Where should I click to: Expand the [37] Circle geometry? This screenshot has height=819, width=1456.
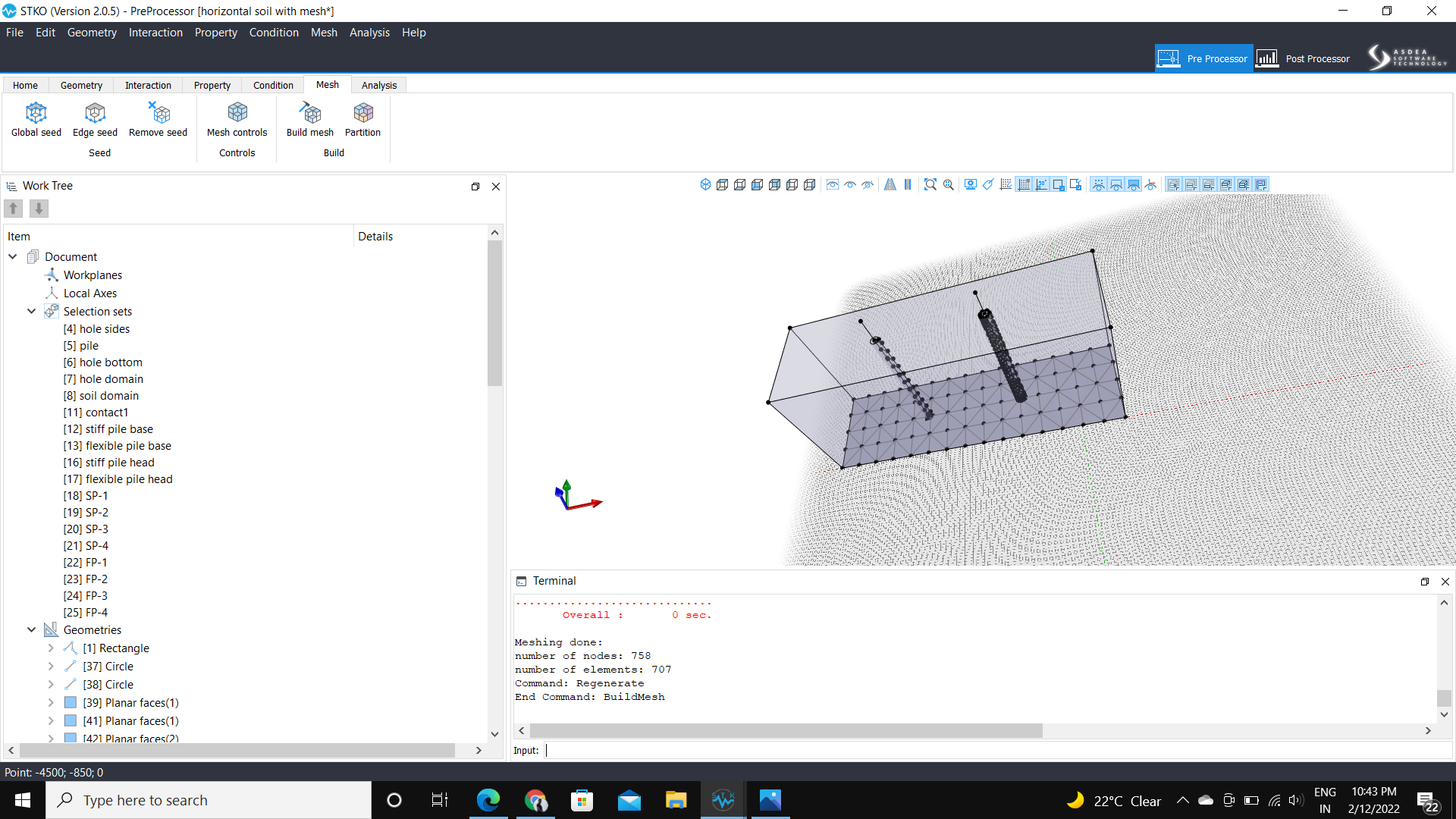51,666
